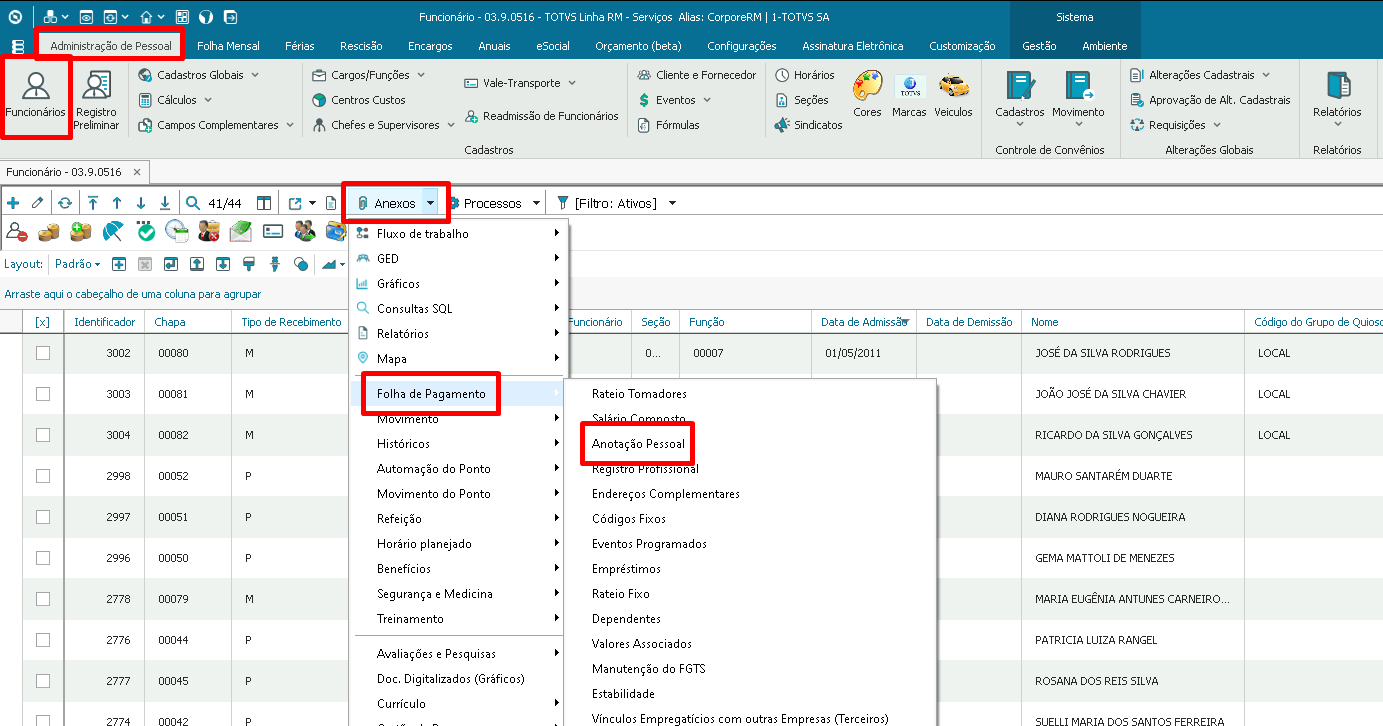Mark the checkbox for Maria Eugênia Antunes Carneiro
This screenshot has width=1383, height=726.
coord(43,599)
